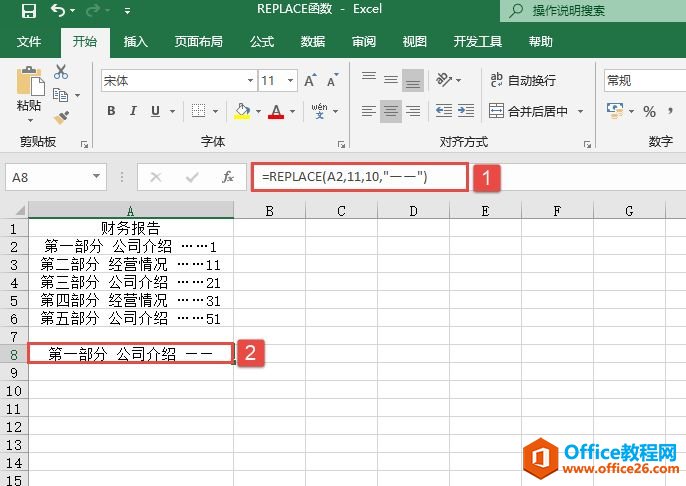Open the 文件 tab

[x=29, y=42]
